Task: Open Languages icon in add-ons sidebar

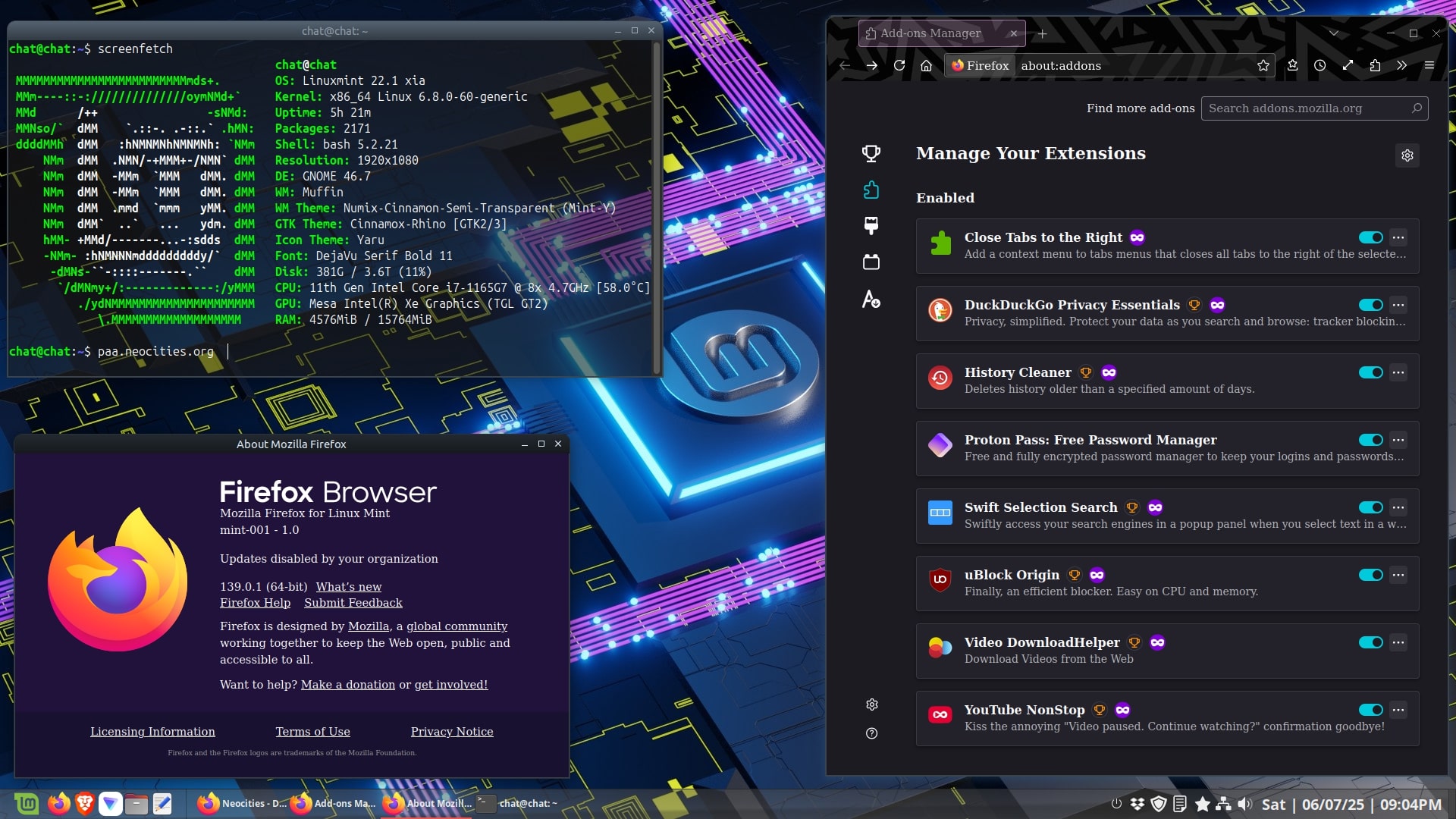Action: 871,299
